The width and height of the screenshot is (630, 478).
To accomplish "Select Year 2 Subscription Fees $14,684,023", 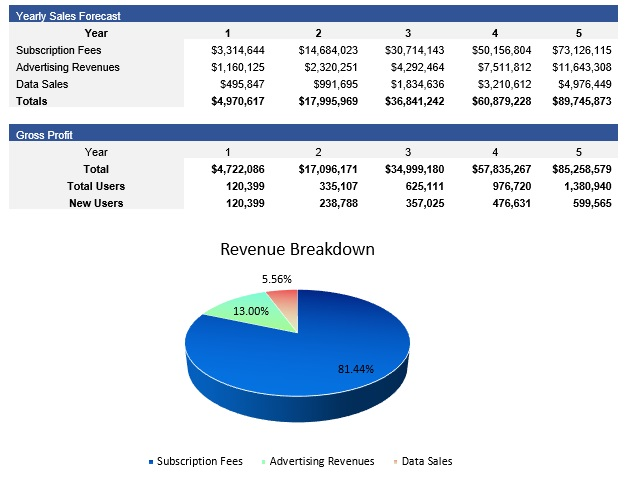I will [x=328, y=50].
